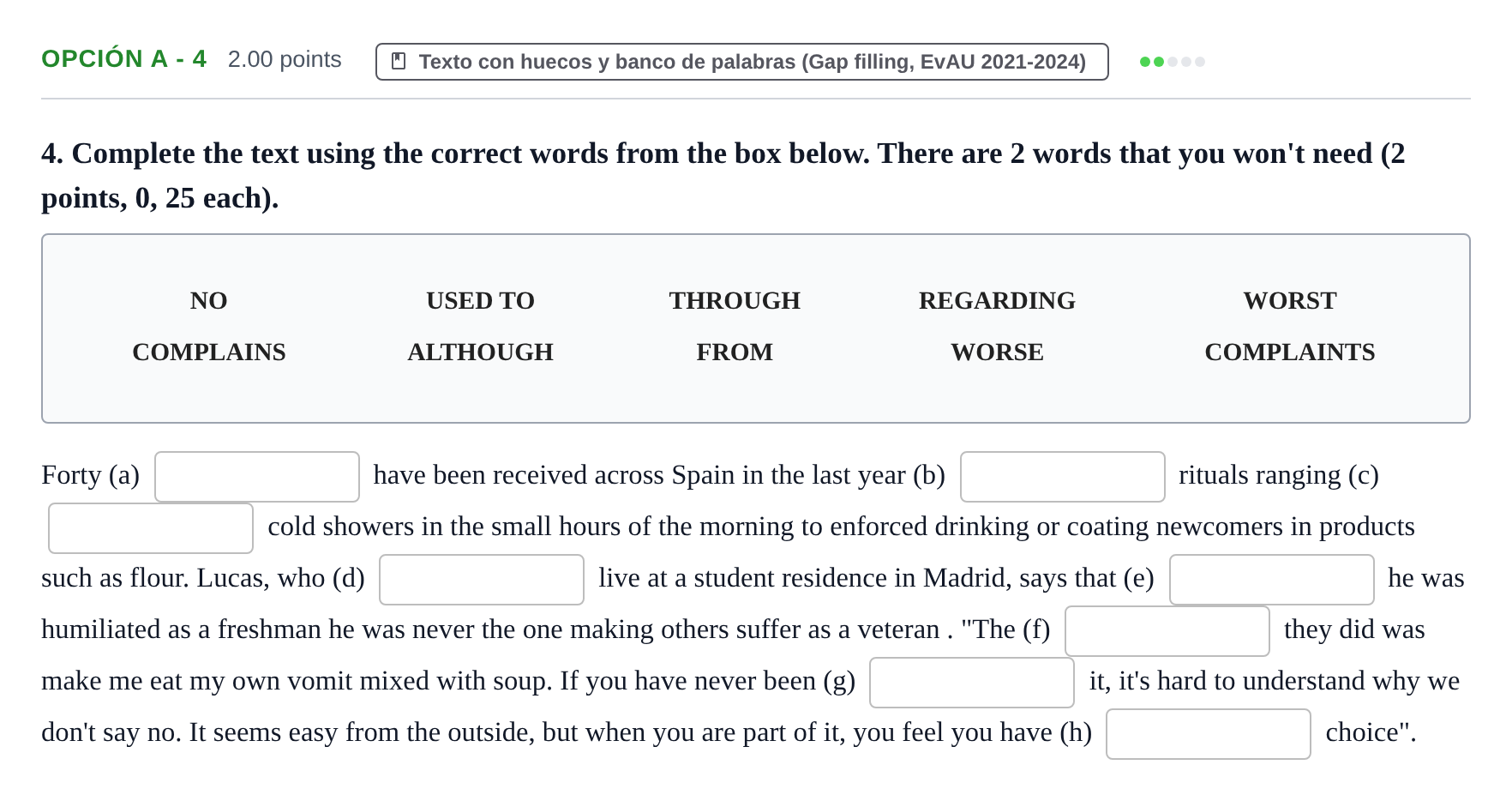
Task: Click the OPCIÓN A - 4 heading
Action: [124, 58]
